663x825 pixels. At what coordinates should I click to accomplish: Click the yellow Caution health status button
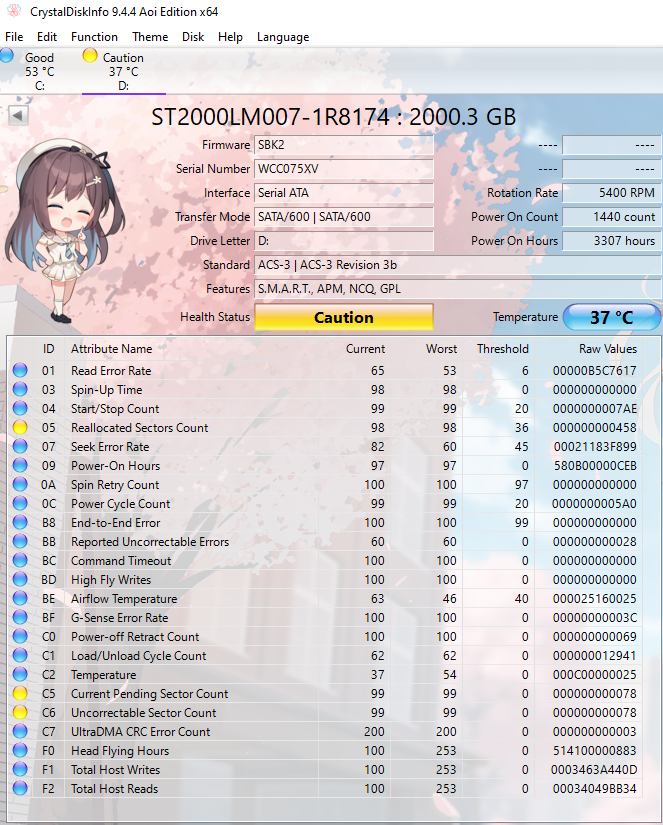[344, 317]
